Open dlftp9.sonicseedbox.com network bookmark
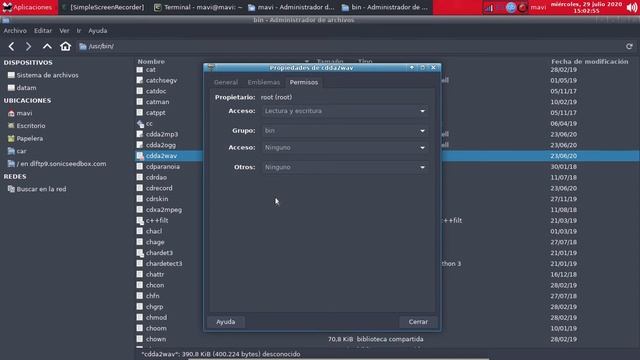Image resolution: width=640 pixels, height=360 pixels. (x=57, y=164)
